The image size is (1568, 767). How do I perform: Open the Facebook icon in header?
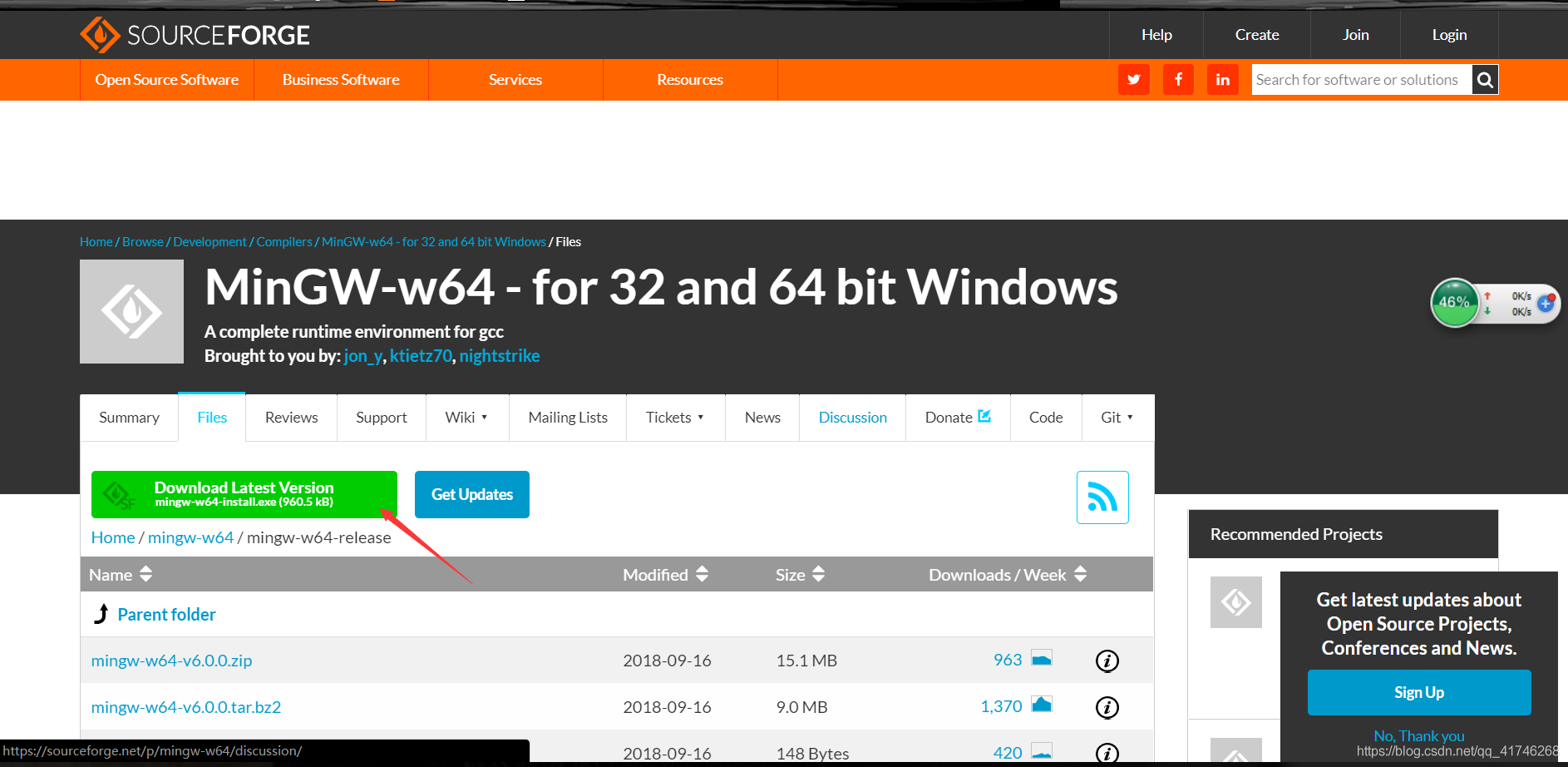point(1178,80)
